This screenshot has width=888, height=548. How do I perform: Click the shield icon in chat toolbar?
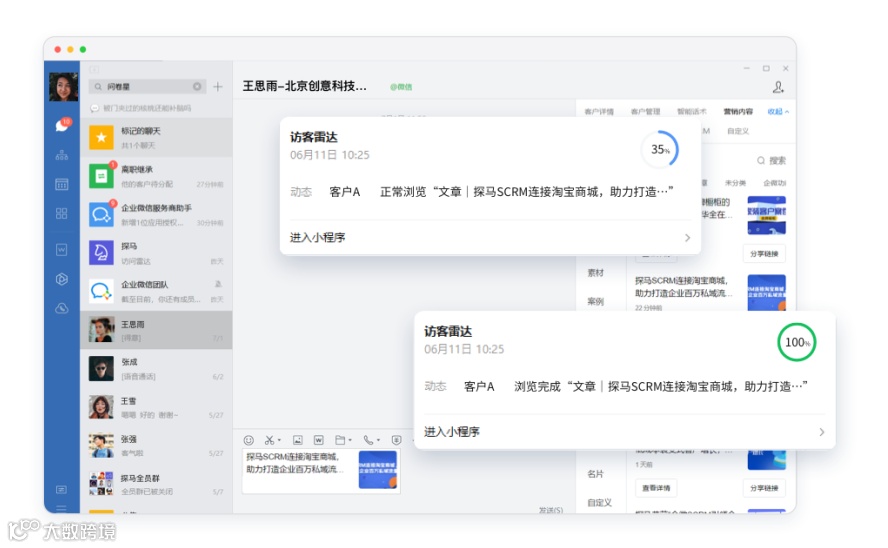[396, 440]
